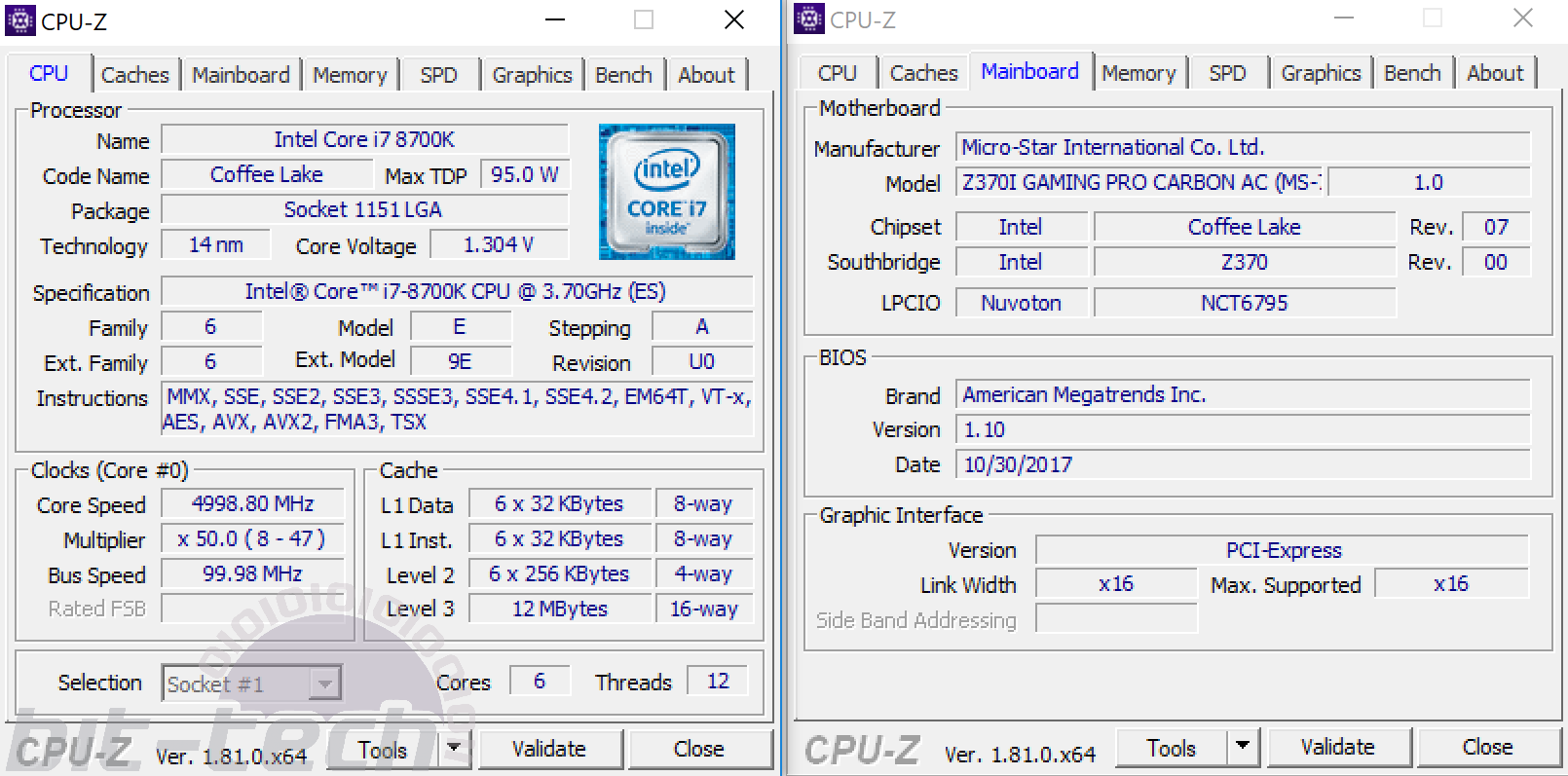Image resolution: width=1568 pixels, height=776 pixels.
Task: Click the Chipset Rev. value 07
Action: pos(1497,227)
